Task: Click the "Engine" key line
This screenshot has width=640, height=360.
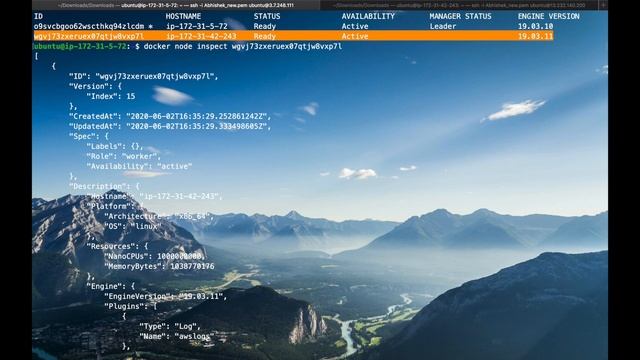Action: click(111, 286)
